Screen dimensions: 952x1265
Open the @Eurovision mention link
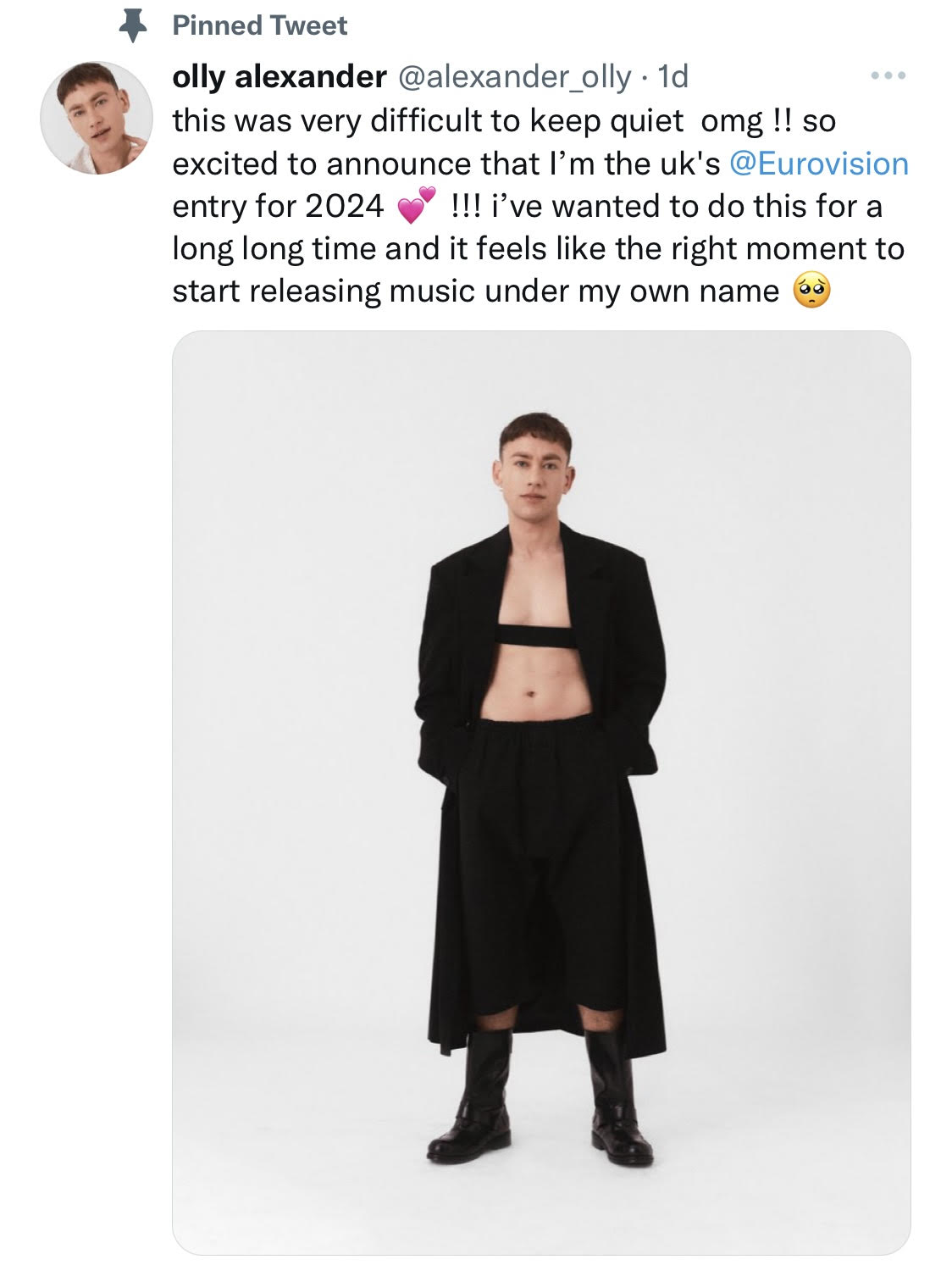click(818, 164)
